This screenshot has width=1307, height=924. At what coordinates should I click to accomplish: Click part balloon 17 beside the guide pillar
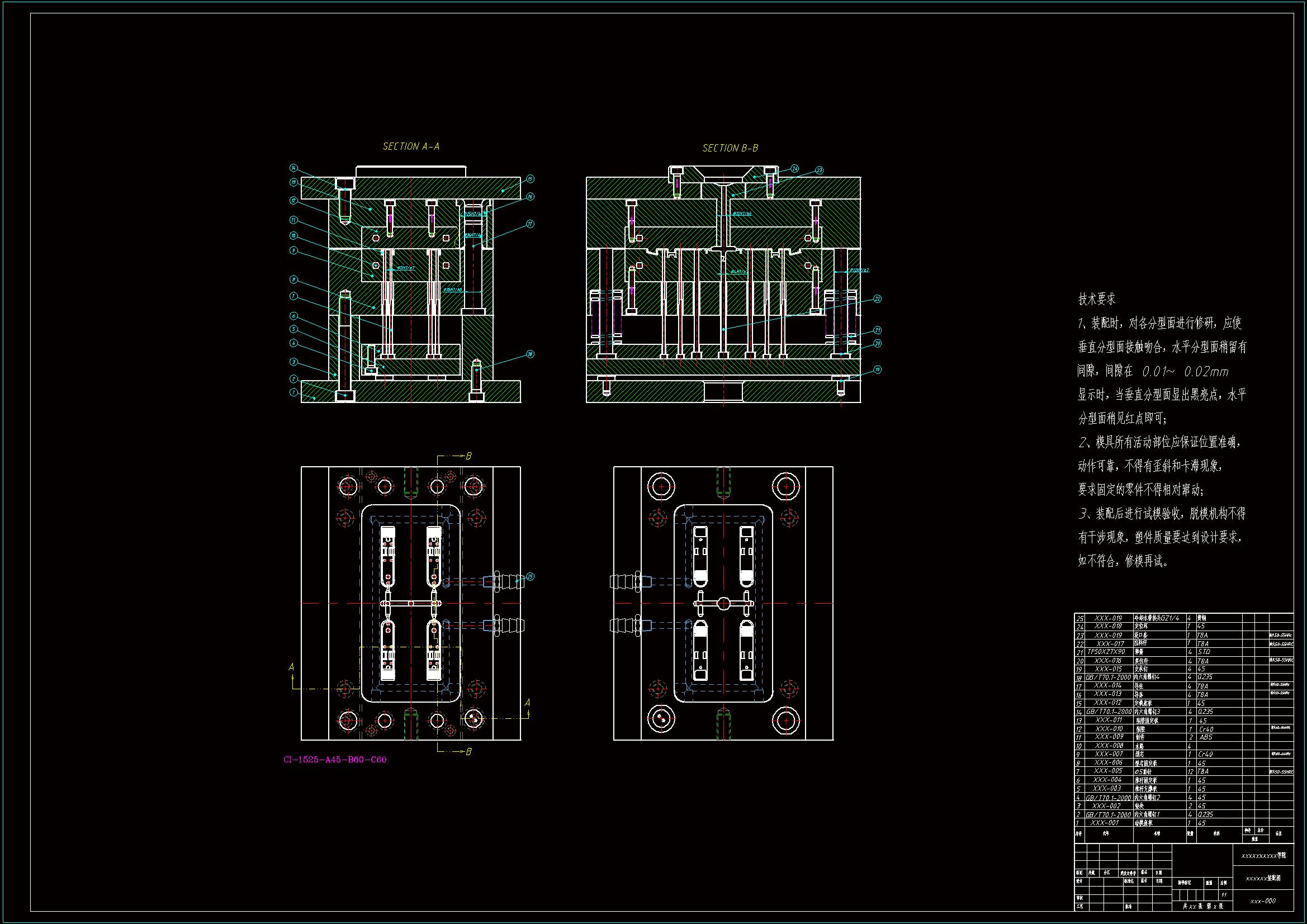point(530,224)
